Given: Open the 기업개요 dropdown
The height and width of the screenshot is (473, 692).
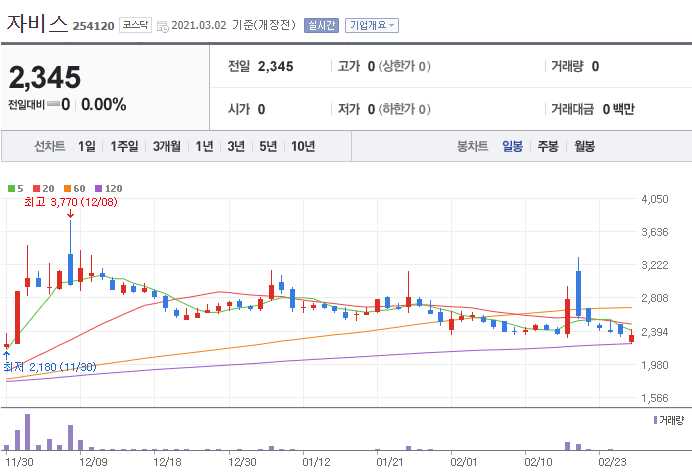Looking at the screenshot, I should tap(372, 25).
